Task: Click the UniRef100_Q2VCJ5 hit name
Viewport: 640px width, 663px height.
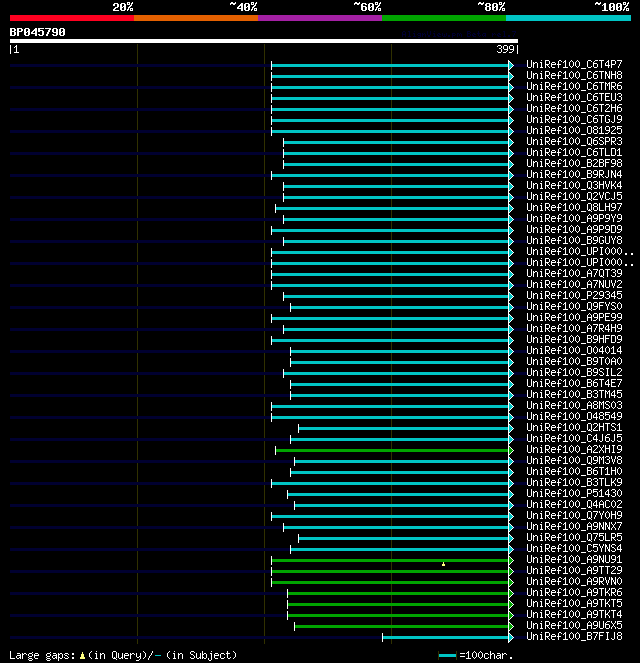Action: 574,196
